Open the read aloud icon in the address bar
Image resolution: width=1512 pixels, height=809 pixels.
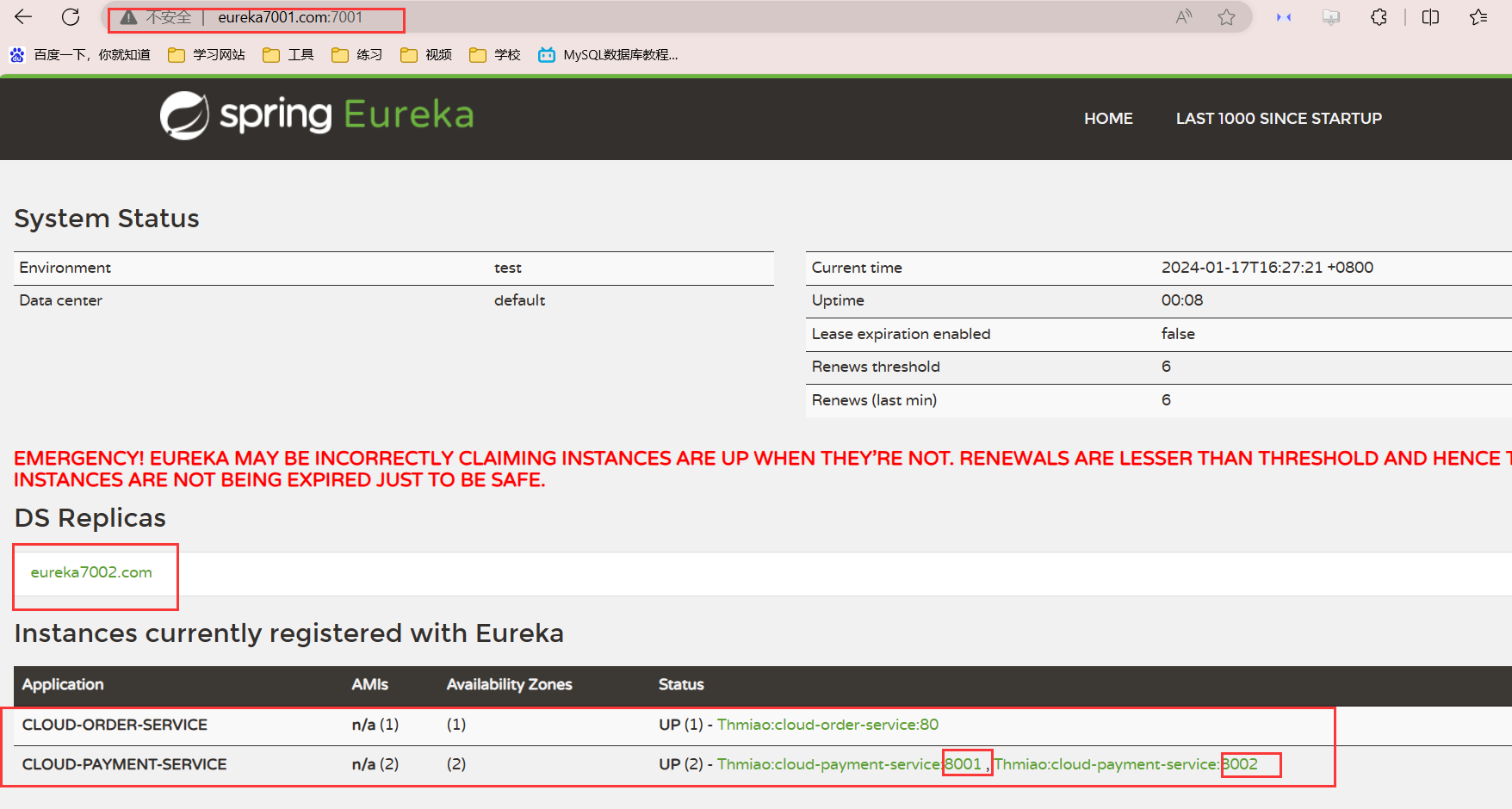coord(1184,16)
